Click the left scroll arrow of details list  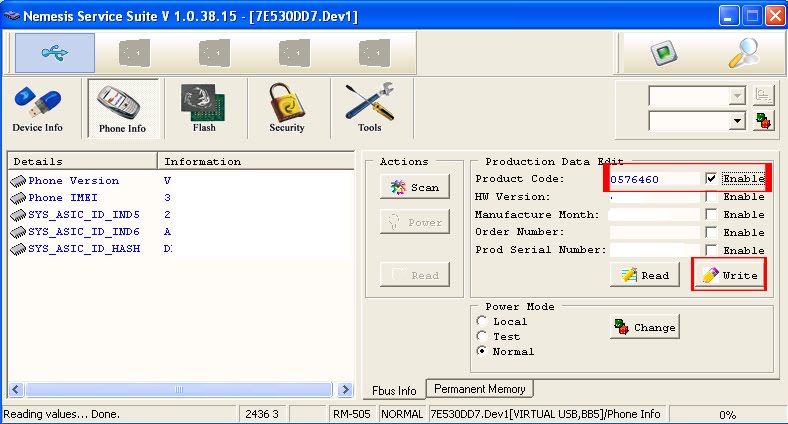click(x=16, y=389)
